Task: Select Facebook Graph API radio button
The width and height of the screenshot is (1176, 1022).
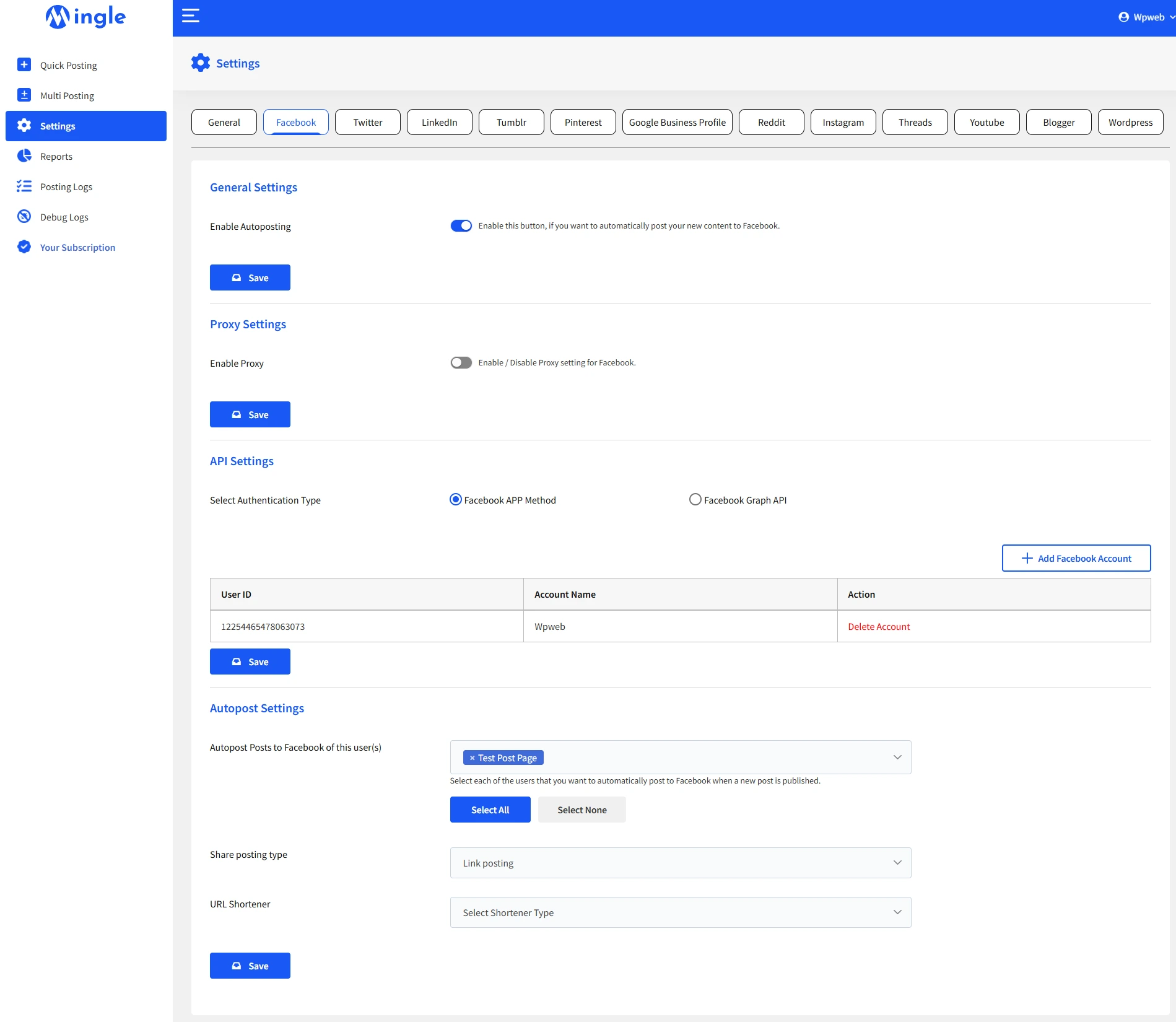Action: (x=695, y=500)
